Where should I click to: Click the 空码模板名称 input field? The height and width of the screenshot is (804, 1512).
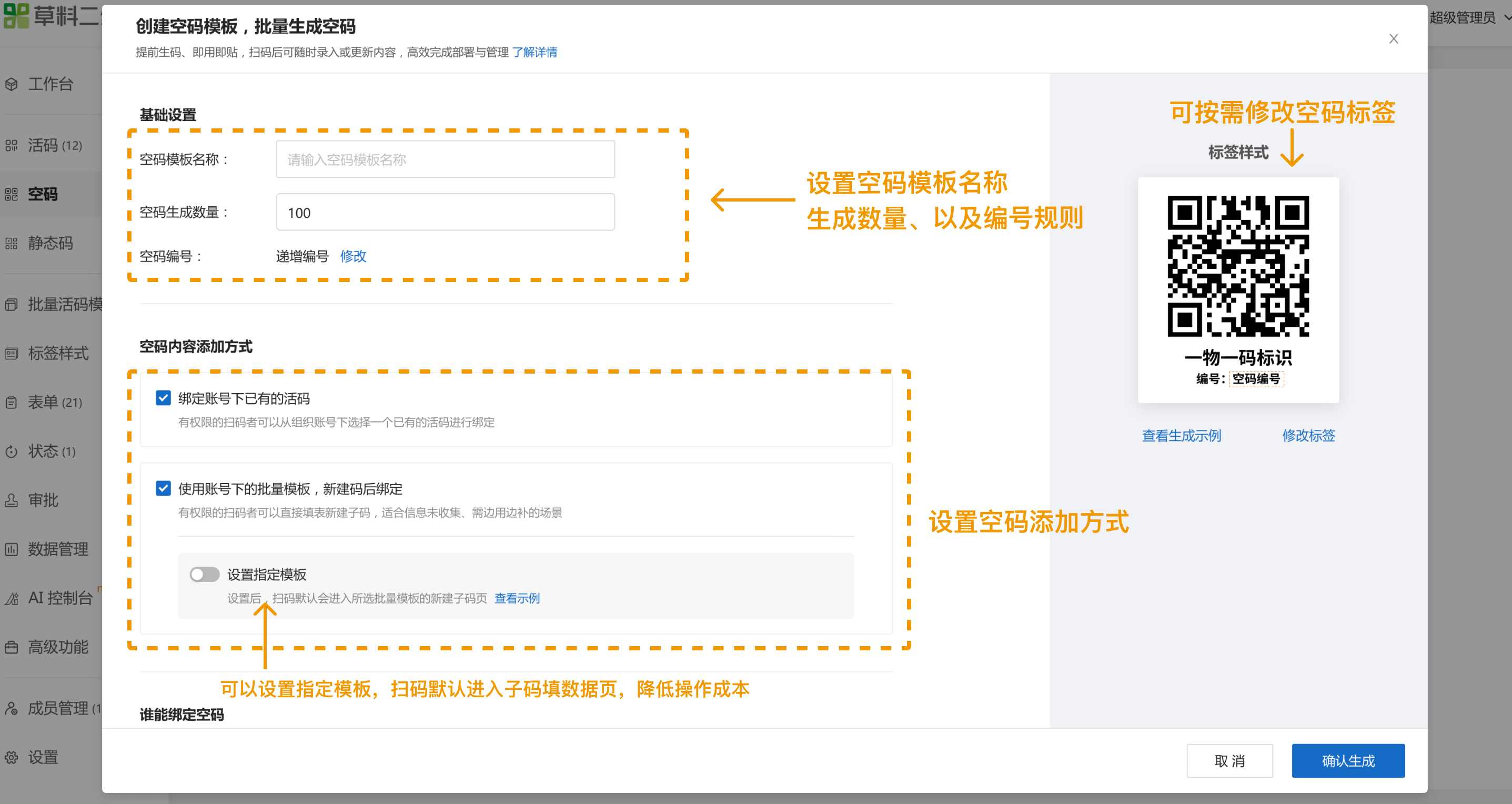[445, 159]
